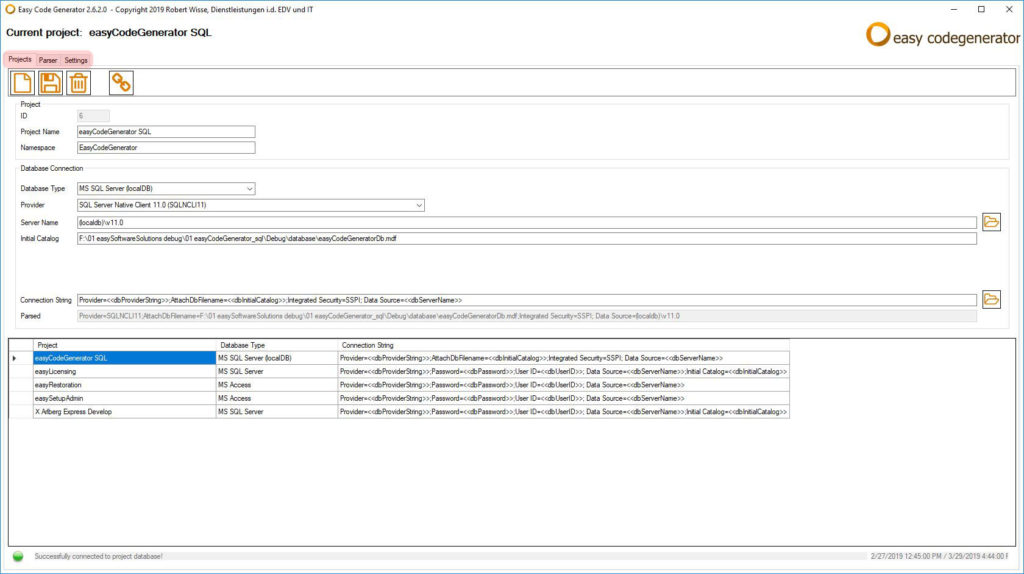
Task: Click the ID field
Action: (x=93, y=116)
